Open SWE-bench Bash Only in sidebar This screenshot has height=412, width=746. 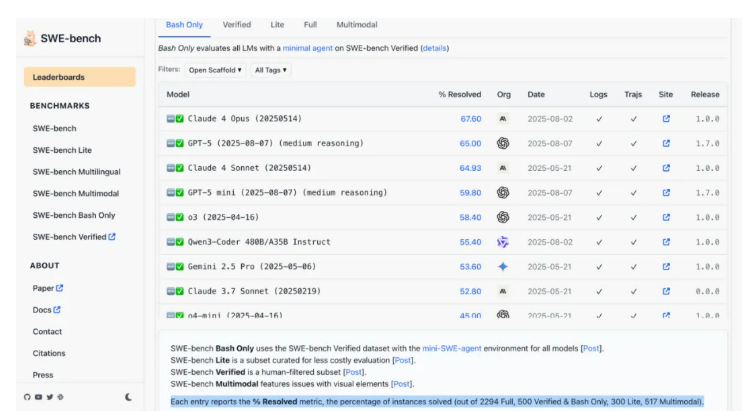[74, 216]
